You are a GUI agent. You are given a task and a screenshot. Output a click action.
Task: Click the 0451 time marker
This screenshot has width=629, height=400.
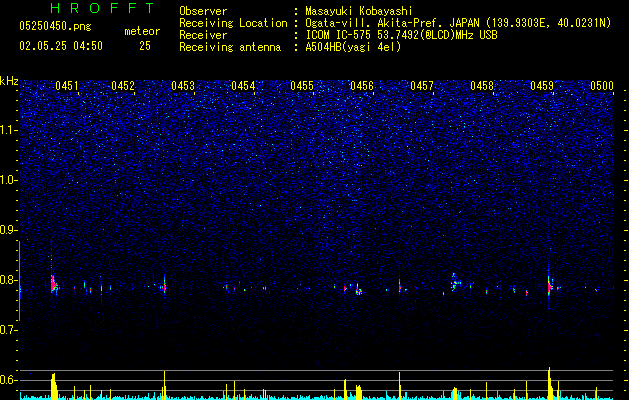pyautogui.click(x=67, y=86)
